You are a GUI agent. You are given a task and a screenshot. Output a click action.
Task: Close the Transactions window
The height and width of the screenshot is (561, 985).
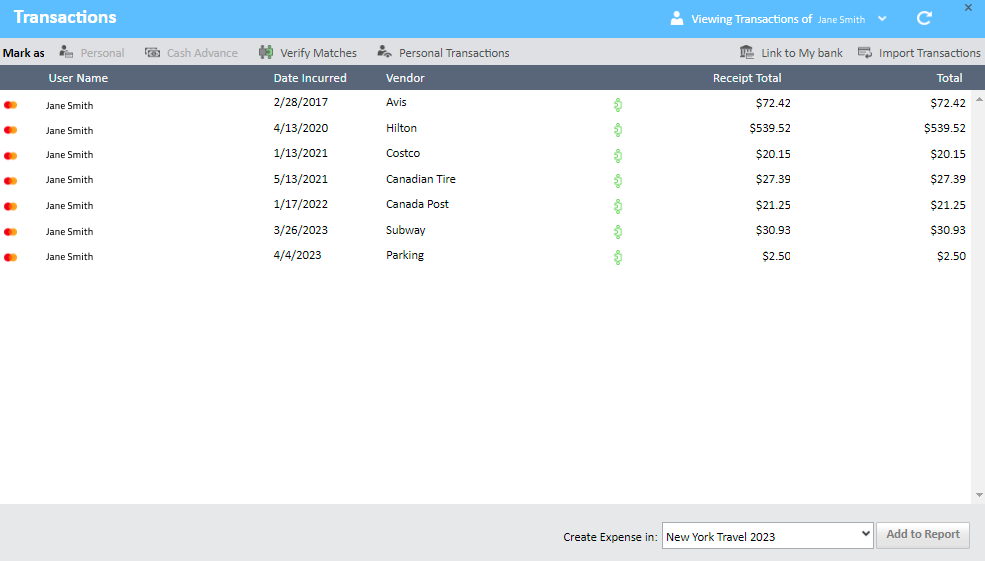pyautogui.click(x=968, y=8)
